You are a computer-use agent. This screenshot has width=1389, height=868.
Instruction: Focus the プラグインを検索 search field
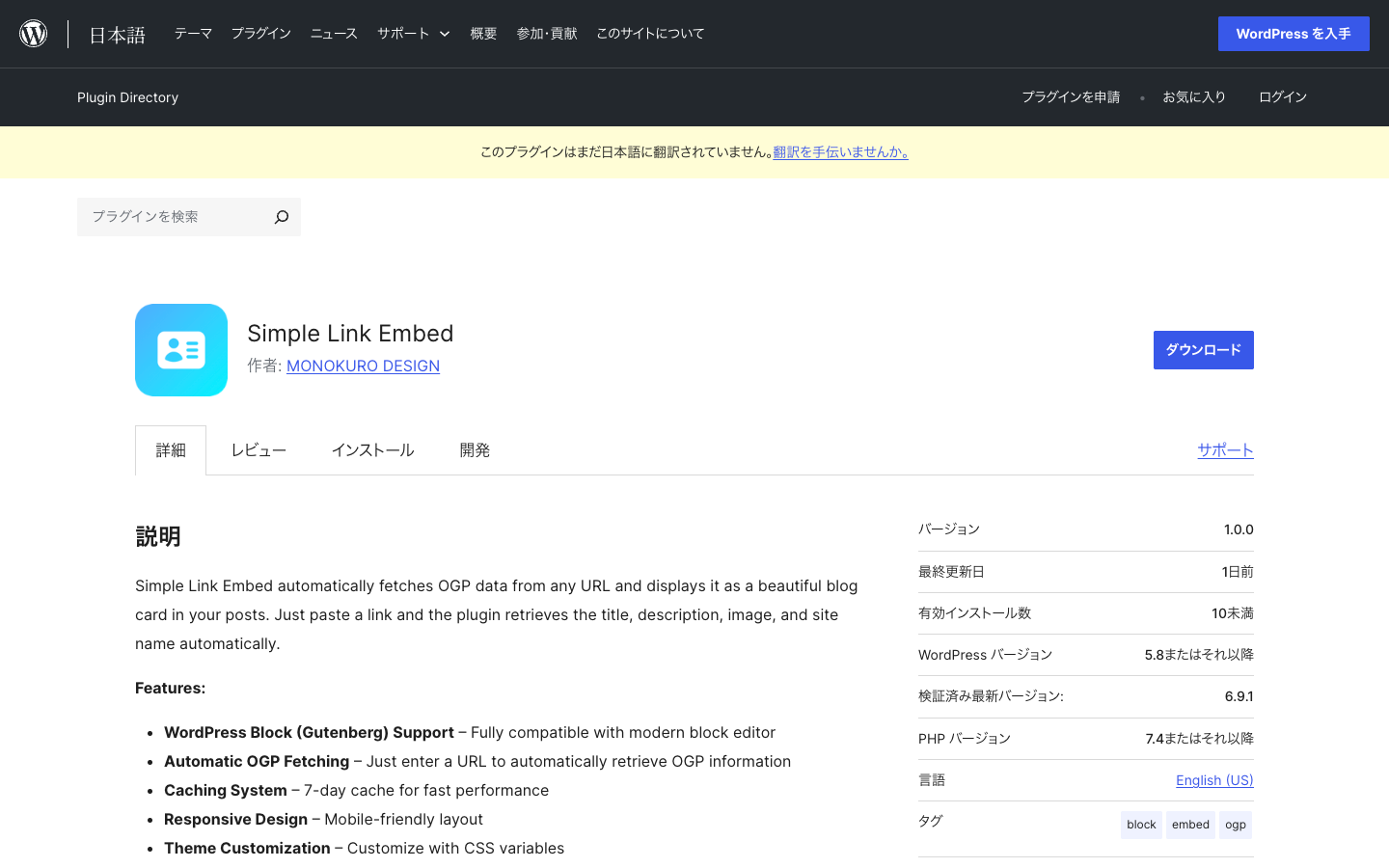pos(174,217)
